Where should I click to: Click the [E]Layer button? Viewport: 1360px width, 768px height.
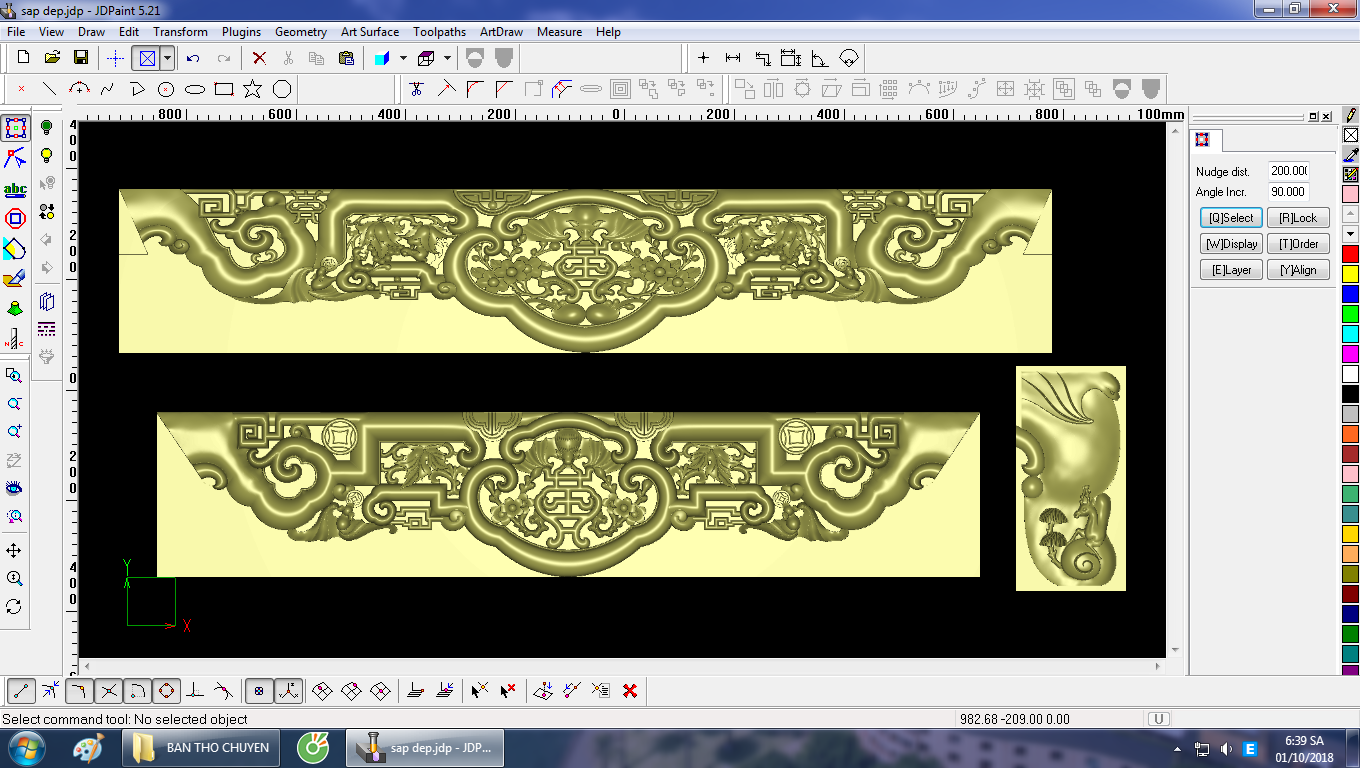coord(1231,270)
